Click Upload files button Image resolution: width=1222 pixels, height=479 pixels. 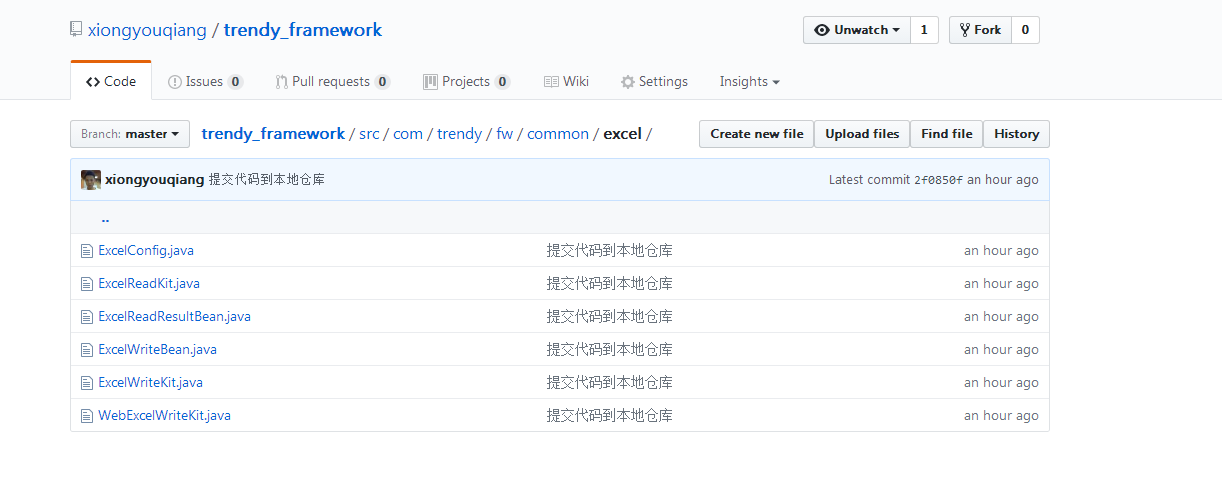(x=862, y=134)
